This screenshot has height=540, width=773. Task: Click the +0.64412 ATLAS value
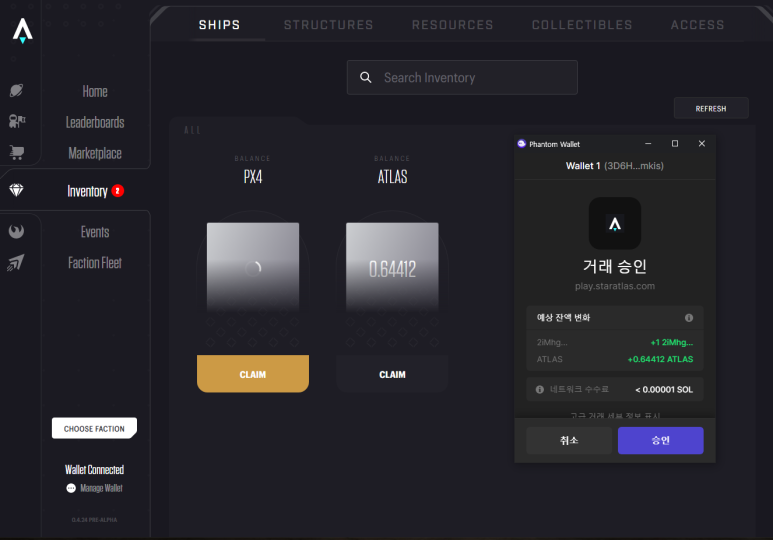point(660,359)
